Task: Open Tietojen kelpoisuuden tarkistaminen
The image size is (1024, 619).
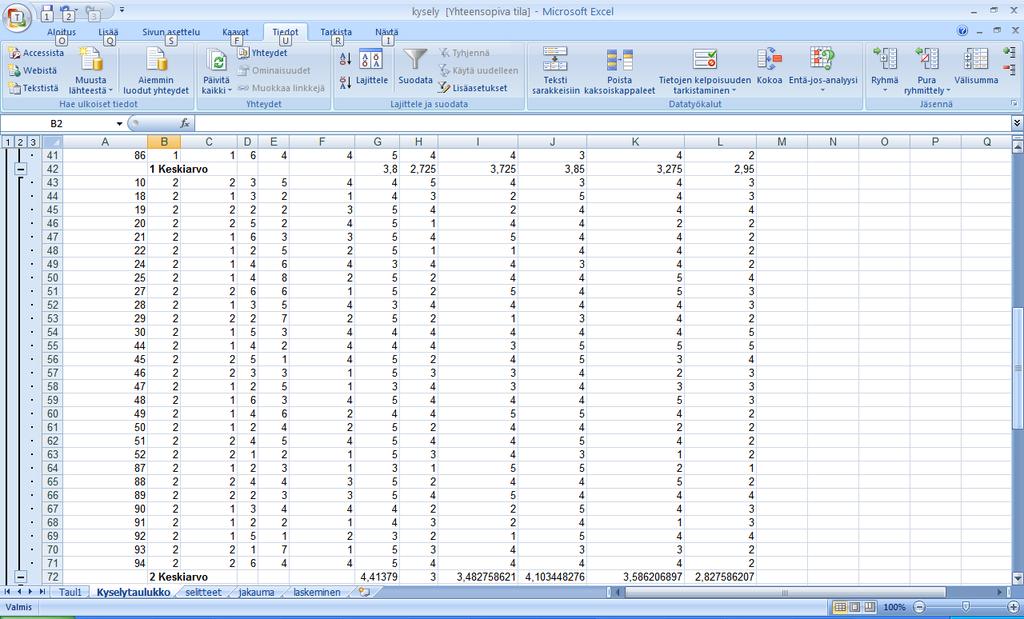Action: 705,71
